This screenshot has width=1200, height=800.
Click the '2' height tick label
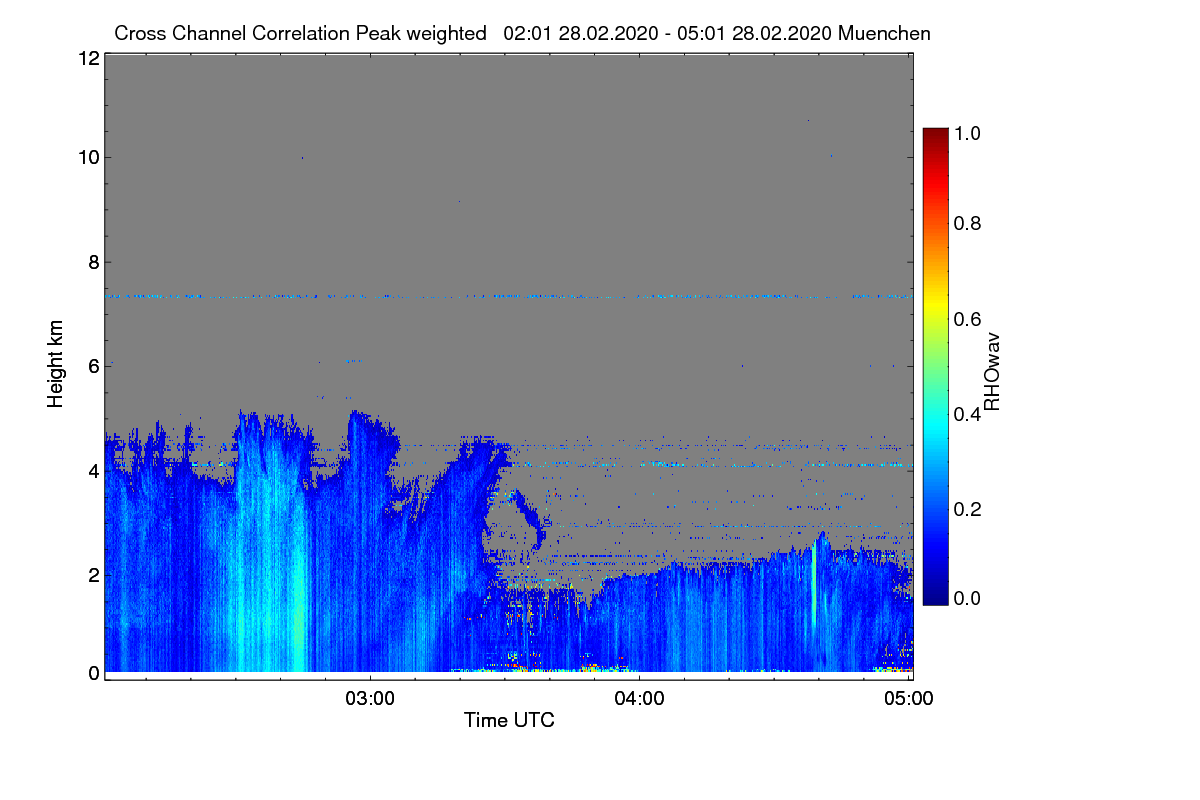[x=92, y=574]
